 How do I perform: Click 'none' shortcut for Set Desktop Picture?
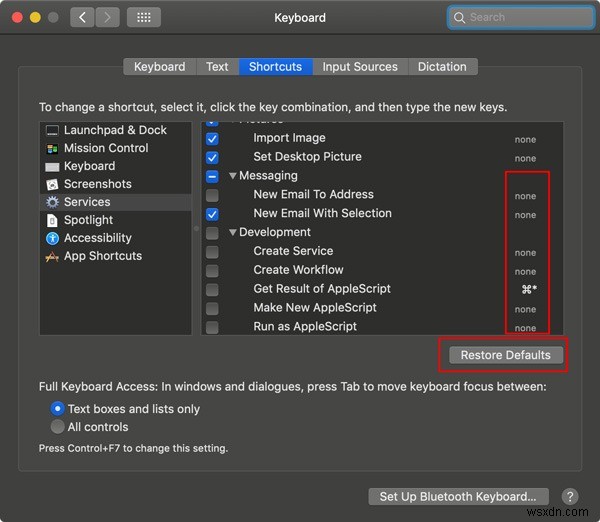(x=525, y=158)
